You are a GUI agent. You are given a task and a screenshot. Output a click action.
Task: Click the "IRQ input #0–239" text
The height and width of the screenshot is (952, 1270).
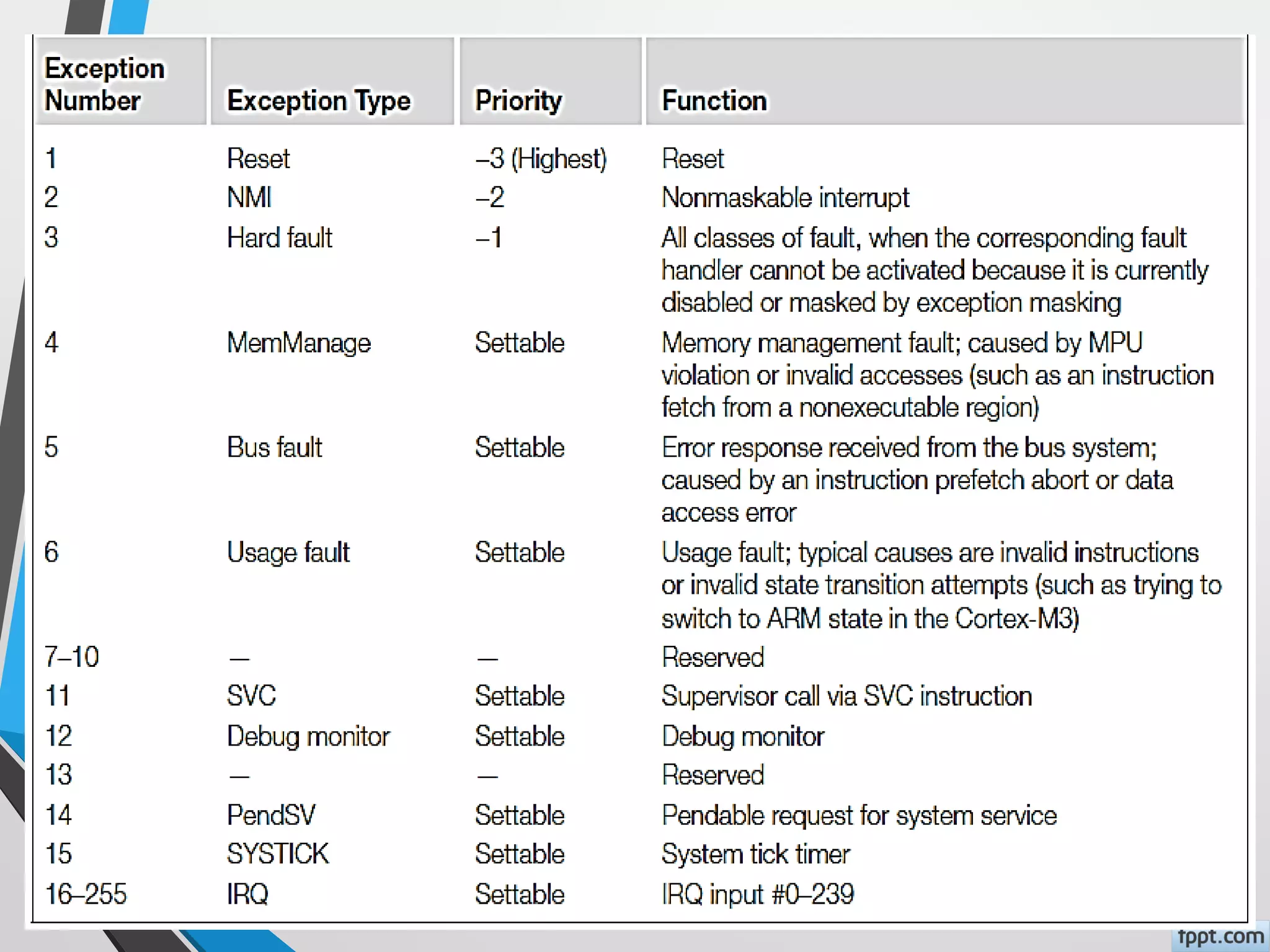(x=758, y=894)
